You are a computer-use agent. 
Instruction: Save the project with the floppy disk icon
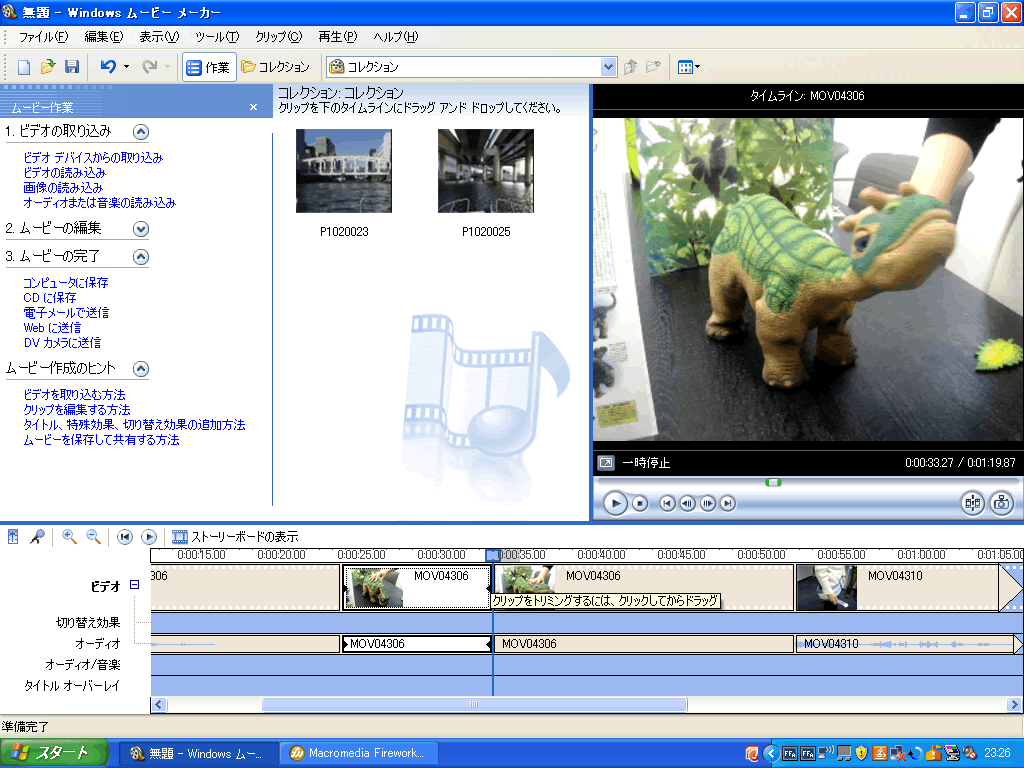pos(72,67)
